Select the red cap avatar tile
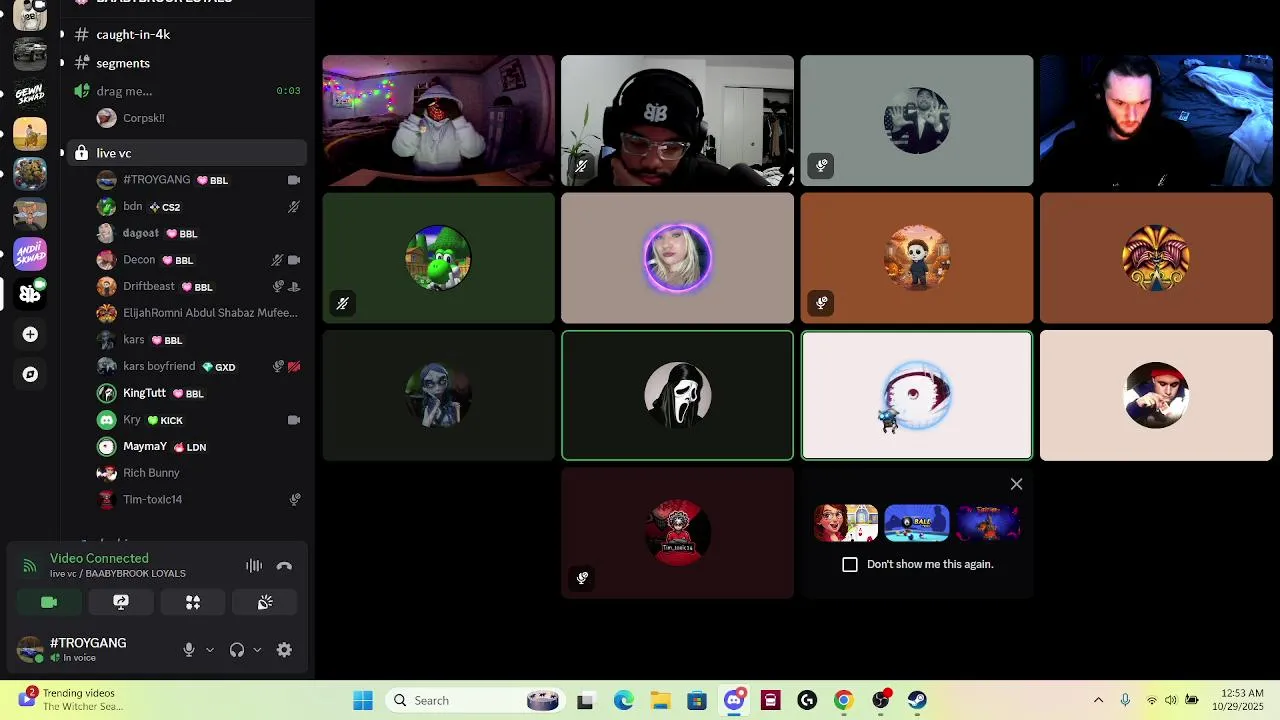Viewport: 1280px width, 720px height. [1156, 396]
